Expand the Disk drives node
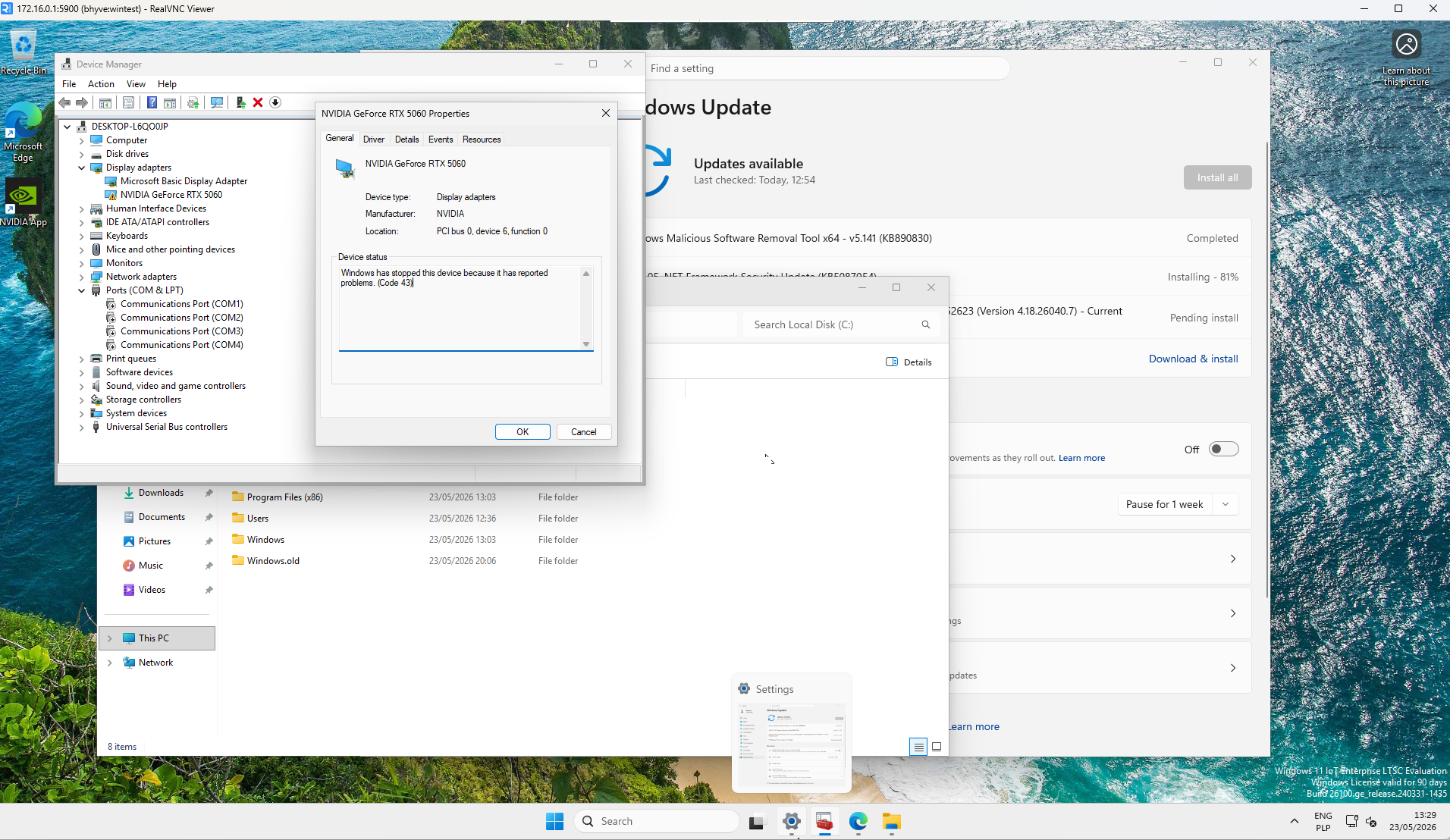 point(82,154)
